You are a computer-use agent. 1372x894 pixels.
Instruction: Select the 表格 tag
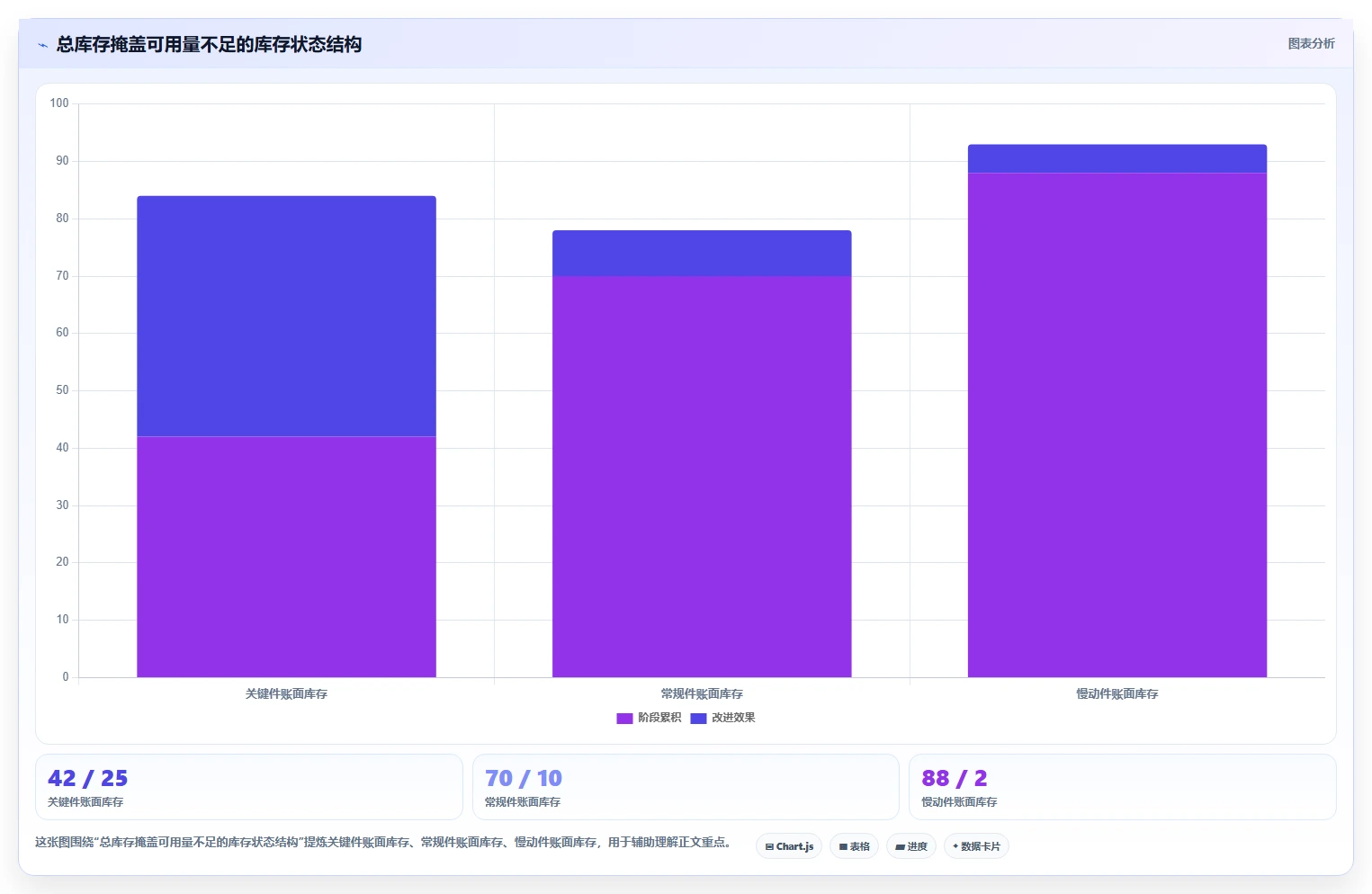[x=854, y=846]
